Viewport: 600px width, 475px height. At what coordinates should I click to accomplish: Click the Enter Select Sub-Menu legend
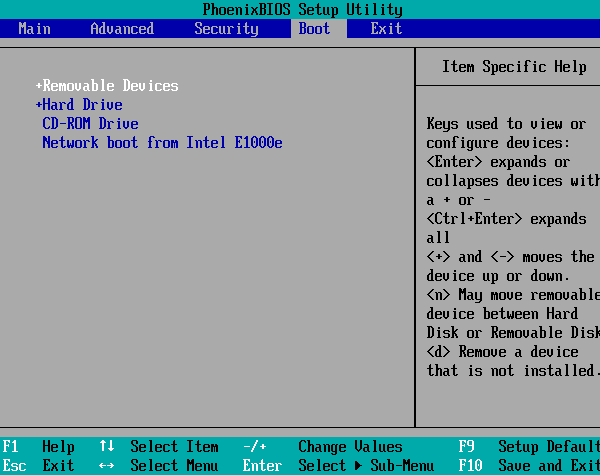pyautogui.click(x=338, y=465)
